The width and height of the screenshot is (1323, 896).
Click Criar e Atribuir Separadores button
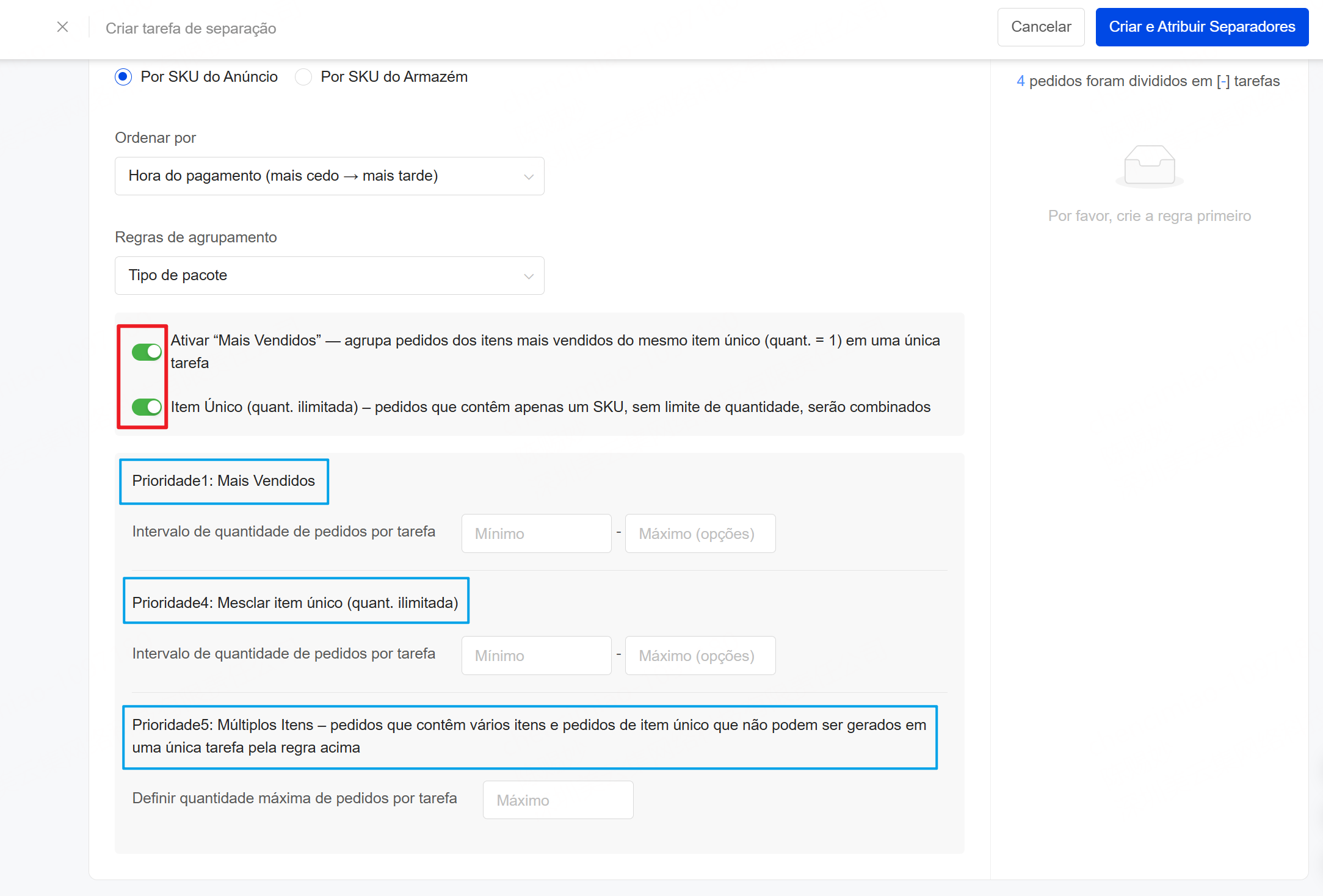pyautogui.click(x=1202, y=27)
